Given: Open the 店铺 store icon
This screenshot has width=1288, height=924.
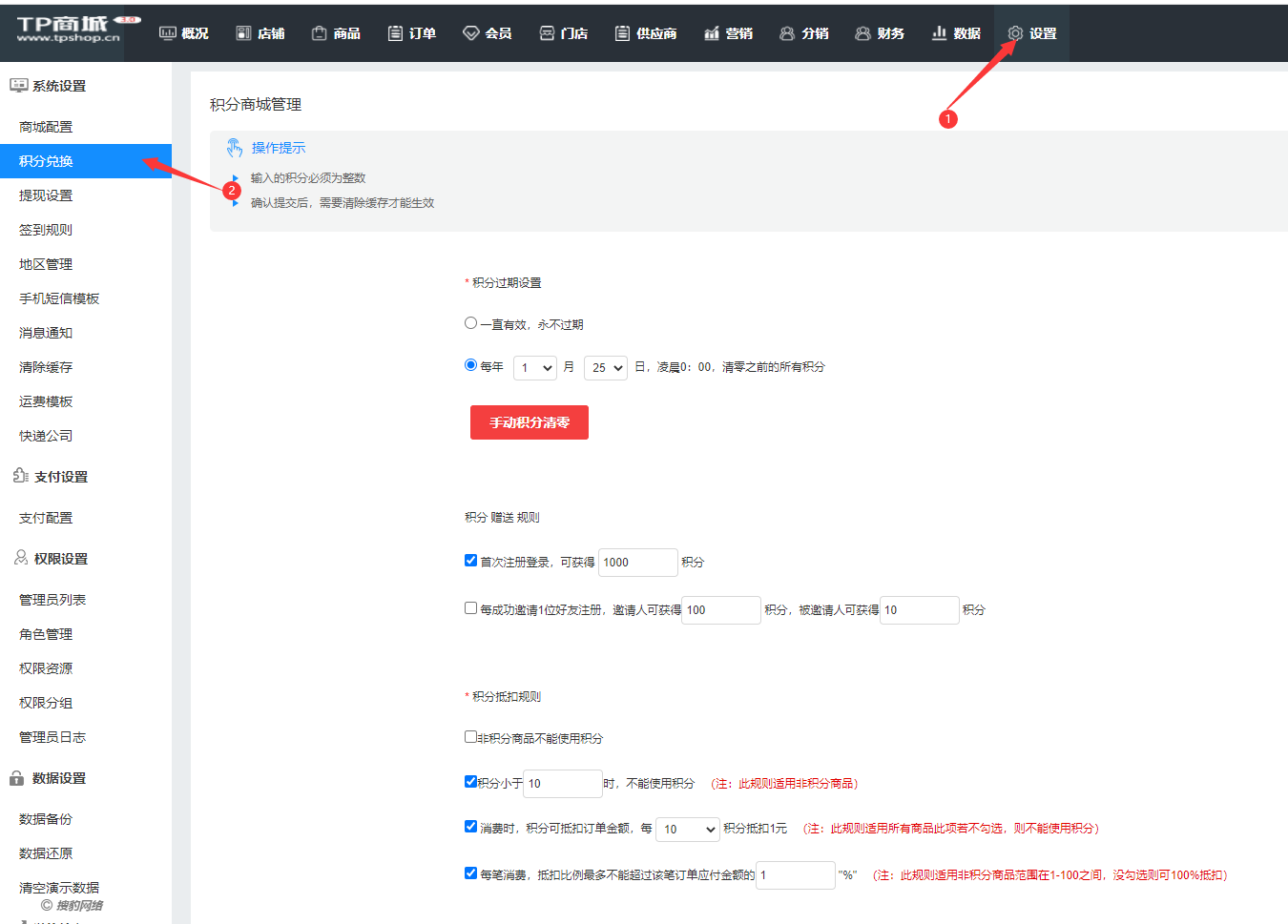Looking at the screenshot, I should [x=243, y=33].
